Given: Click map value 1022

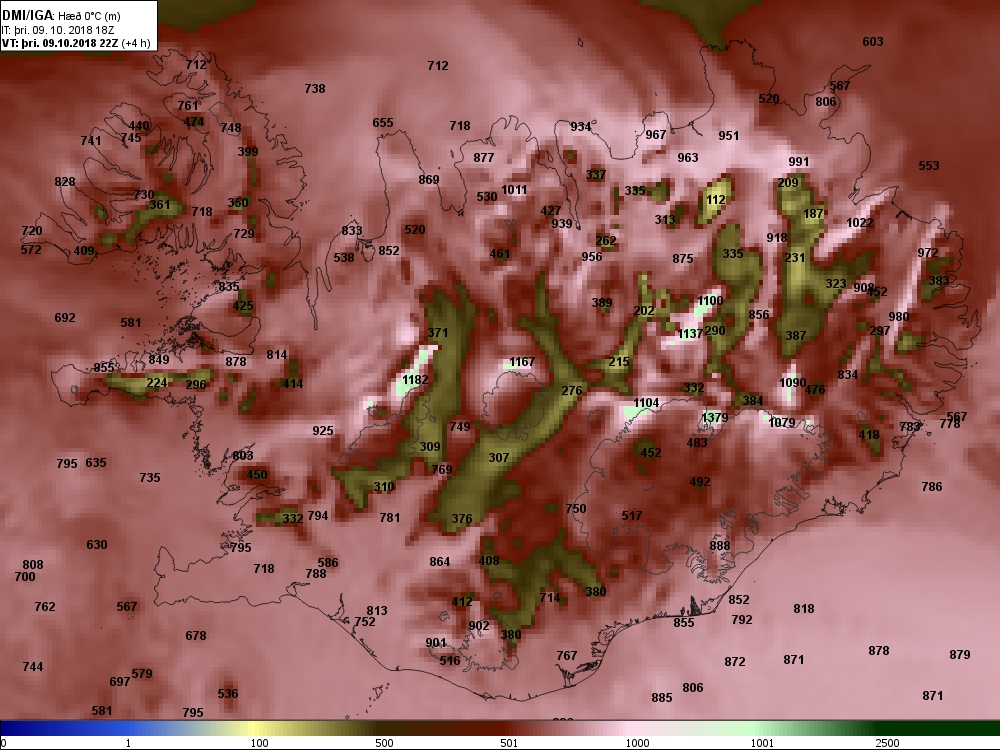Looking at the screenshot, I should (x=860, y=223).
